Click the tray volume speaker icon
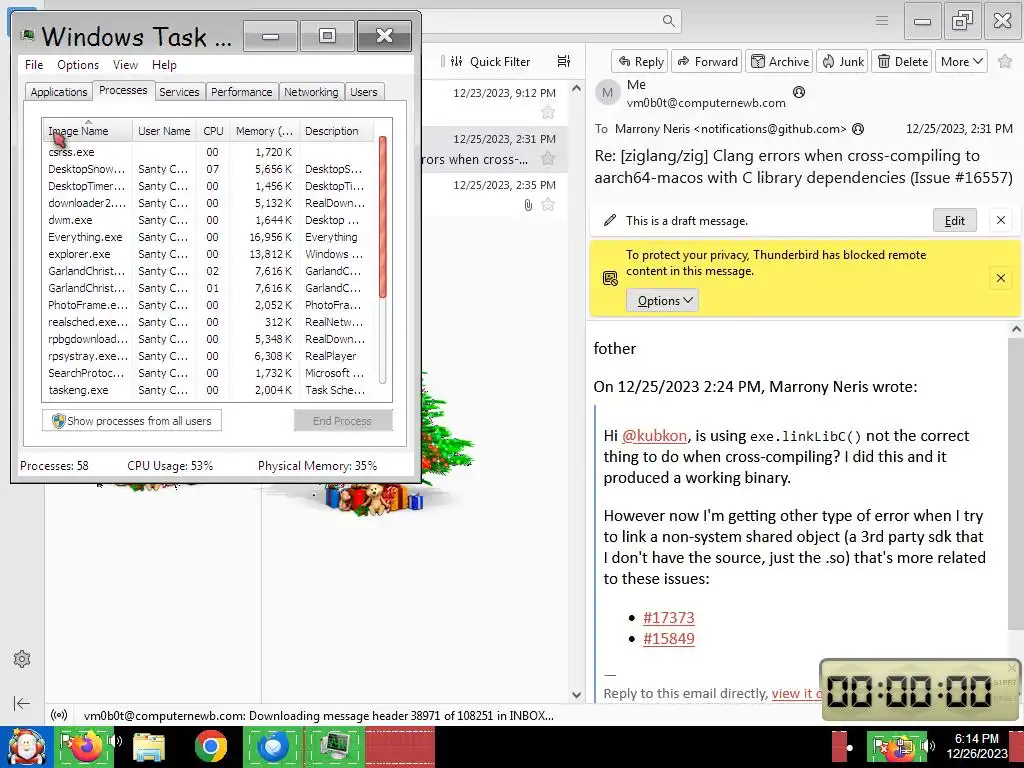 (x=927, y=744)
